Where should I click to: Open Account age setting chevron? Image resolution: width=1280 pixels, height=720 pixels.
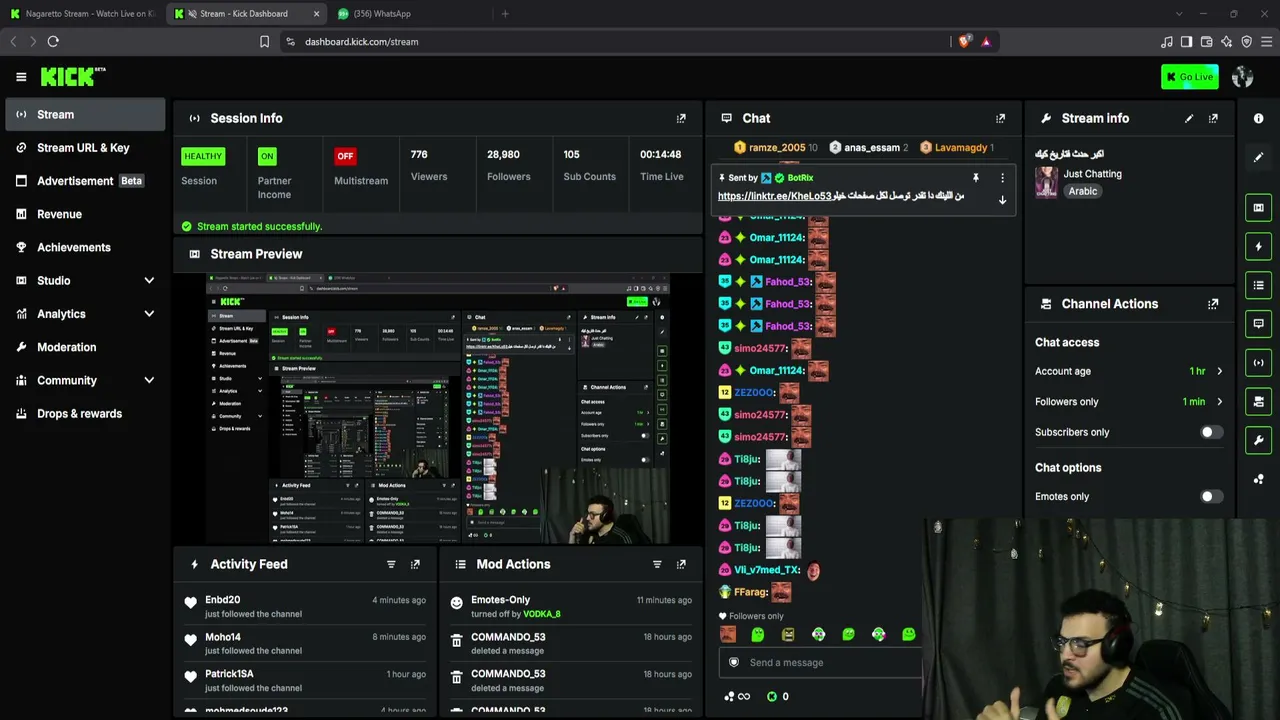pyautogui.click(x=1219, y=371)
